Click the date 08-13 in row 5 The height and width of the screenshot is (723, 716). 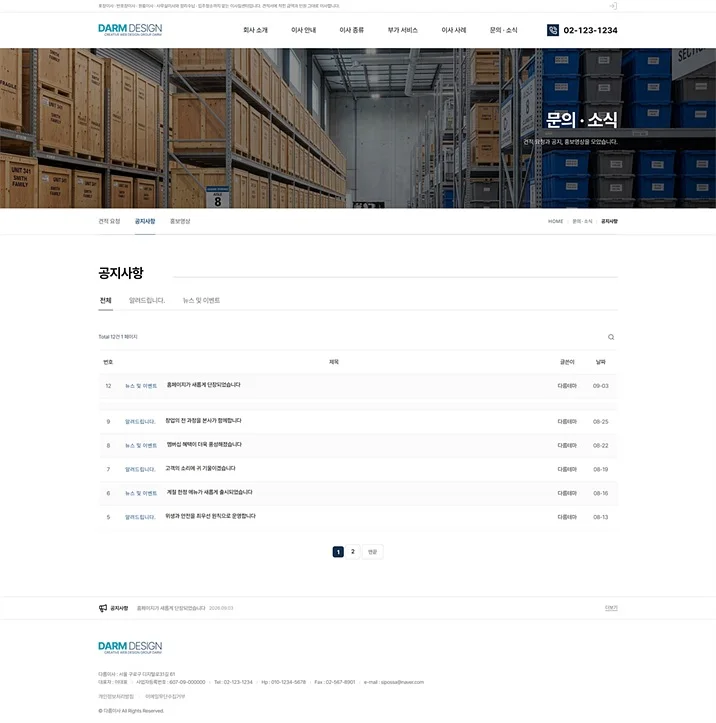[x=600, y=518]
